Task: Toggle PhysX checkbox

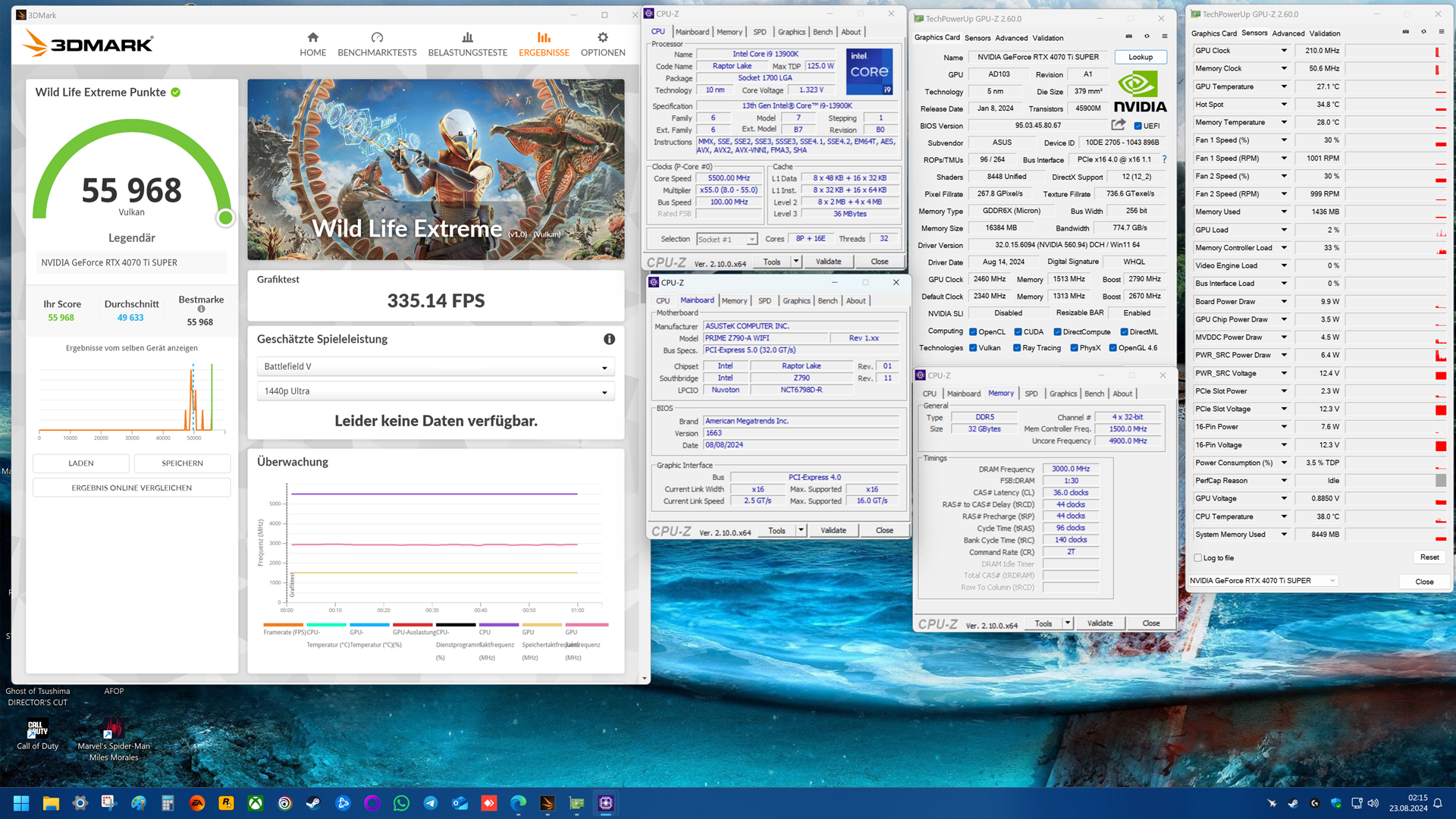Action: (x=1074, y=348)
